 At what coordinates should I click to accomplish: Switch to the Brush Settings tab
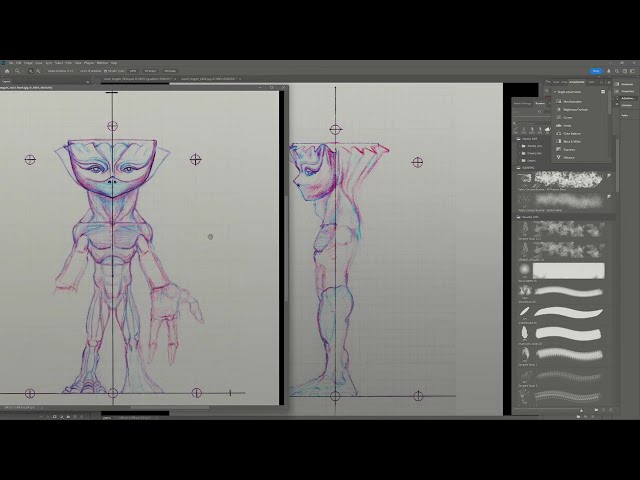click(x=522, y=103)
